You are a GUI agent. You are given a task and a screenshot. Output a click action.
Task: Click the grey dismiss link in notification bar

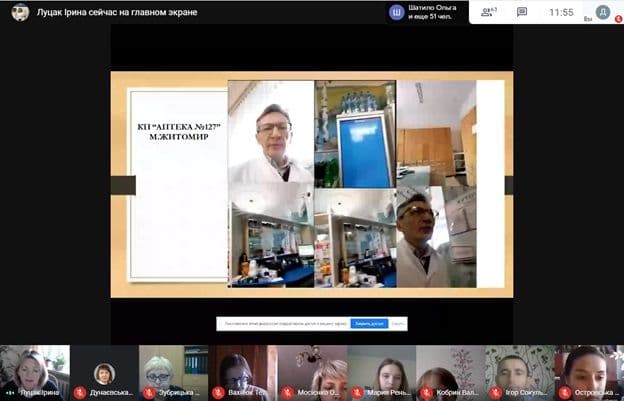click(x=398, y=324)
